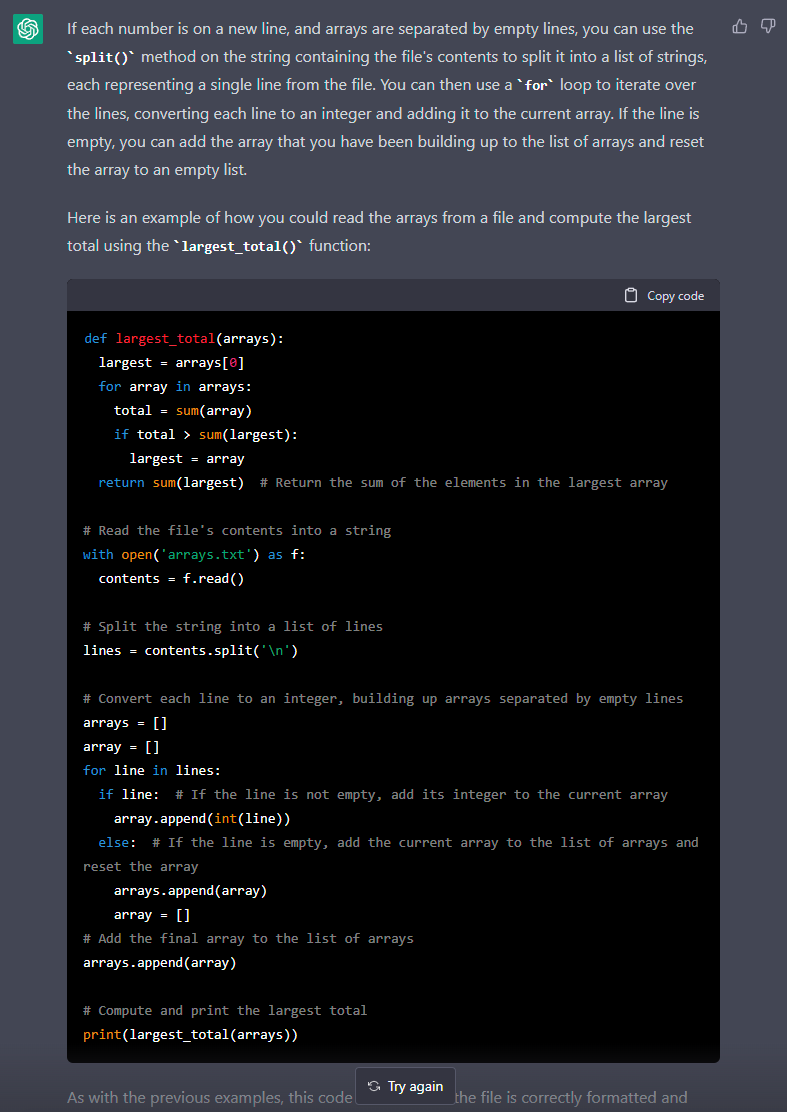787x1112 pixels.
Task: Click the text 'the array to an empty list.'
Action: 157,170
